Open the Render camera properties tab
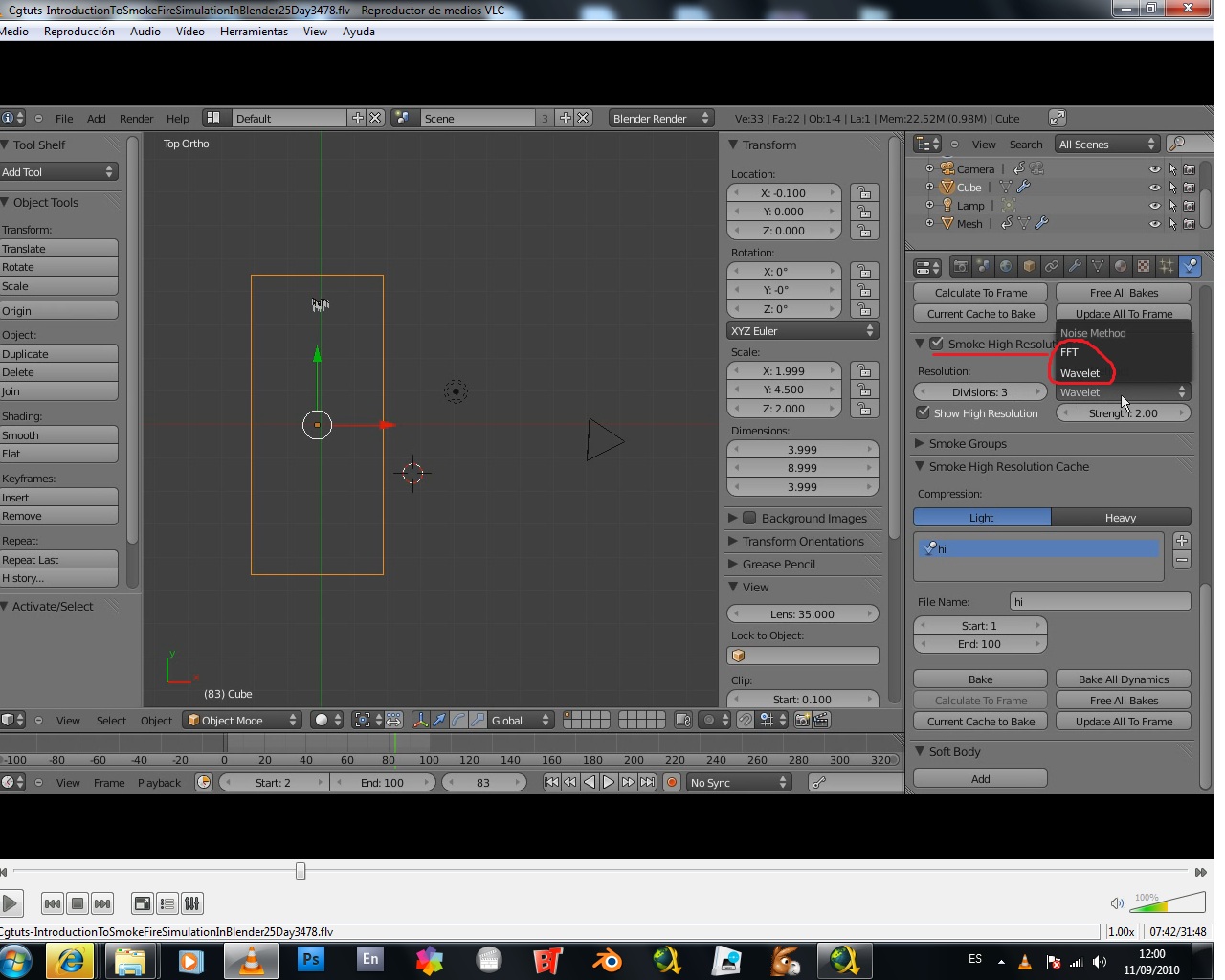Screen dimensions: 1225x980 (960, 267)
